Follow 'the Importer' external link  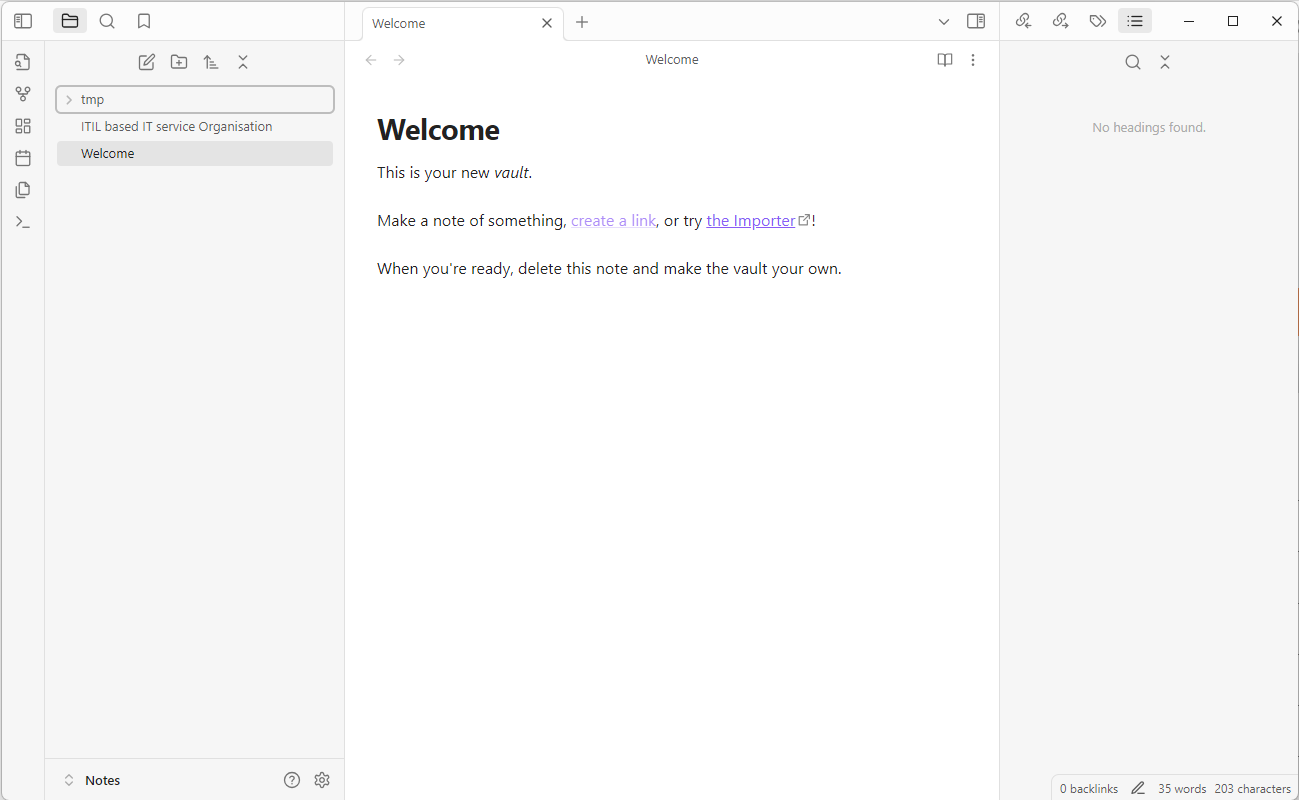tap(751, 221)
